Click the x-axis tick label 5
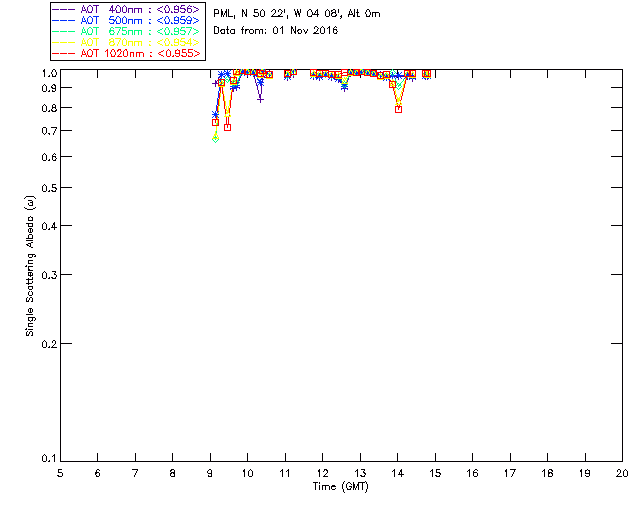Viewport: 640px width, 512px height. pos(60,473)
